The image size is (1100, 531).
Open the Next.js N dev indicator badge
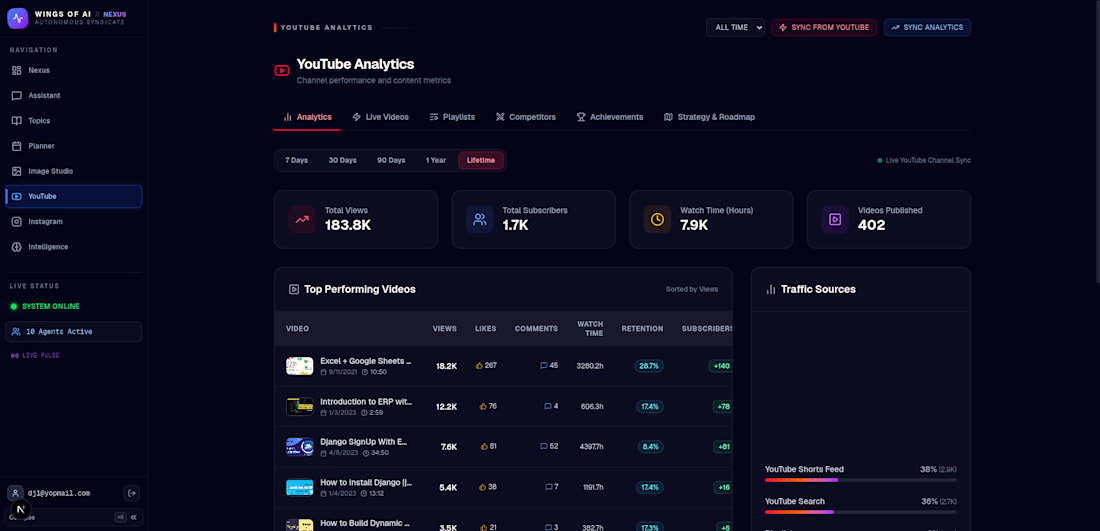point(21,509)
